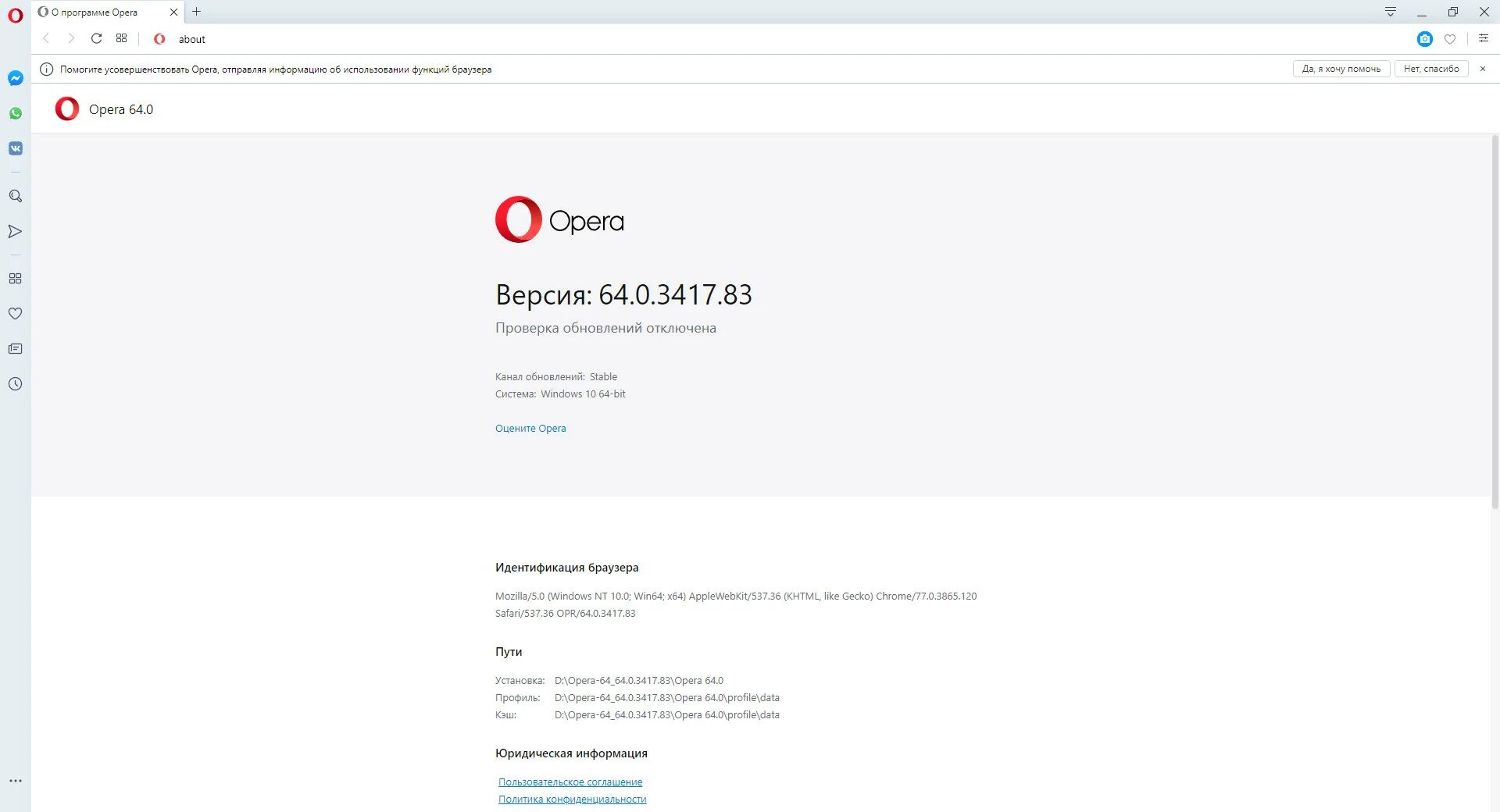
Task: Click 'Да, я хочу помочь' button
Action: tap(1341, 69)
